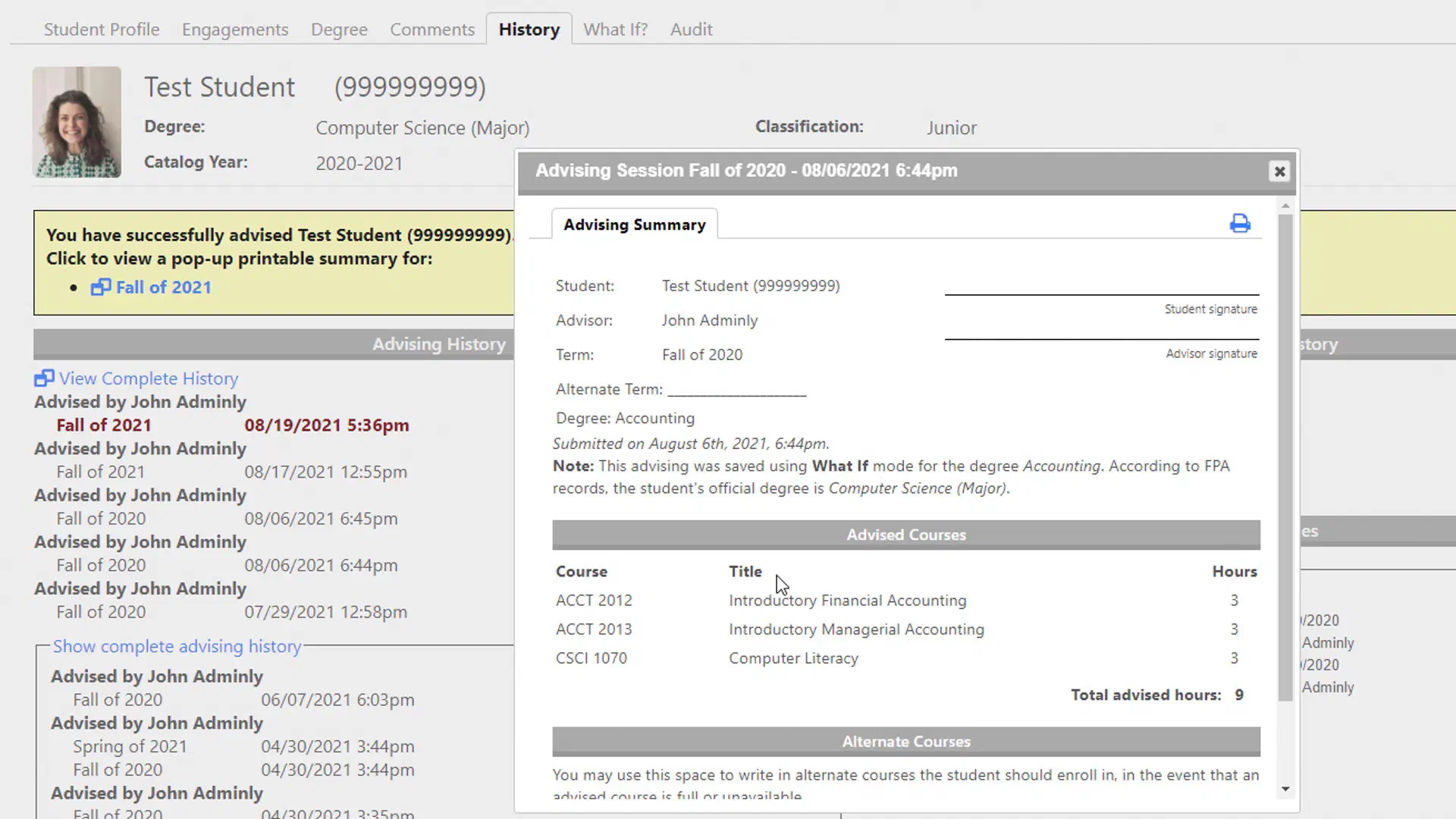This screenshot has width=1456, height=819.
Task: Open the Audit tab
Action: coord(691,30)
